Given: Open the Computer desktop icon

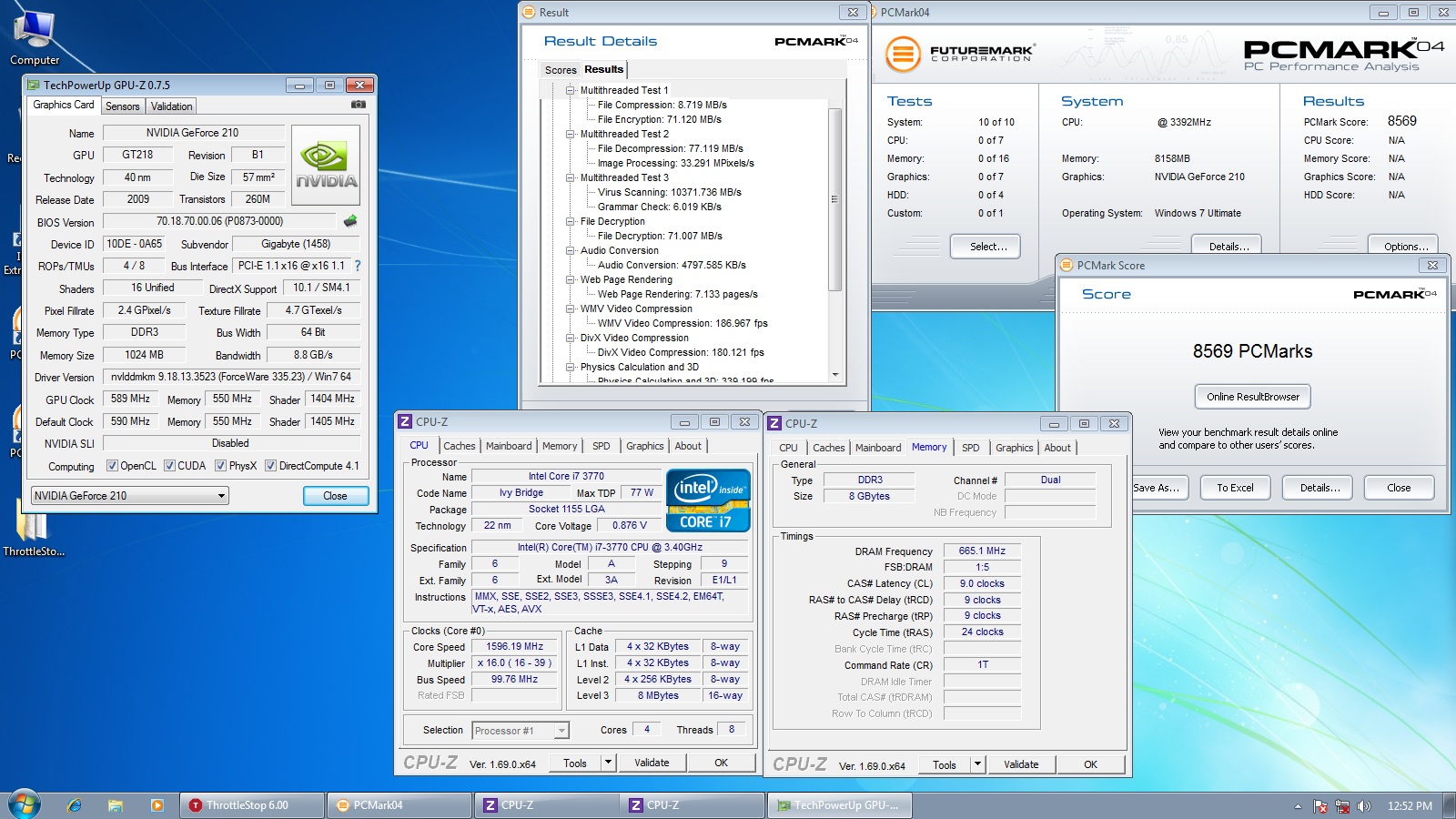Looking at the screenshot, I should [35, 36].
